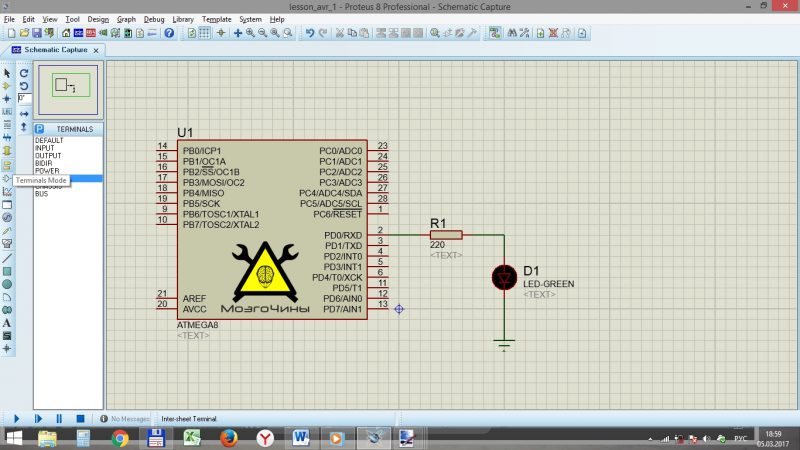Select Terminals Mode tool

[x=7, y=165]
